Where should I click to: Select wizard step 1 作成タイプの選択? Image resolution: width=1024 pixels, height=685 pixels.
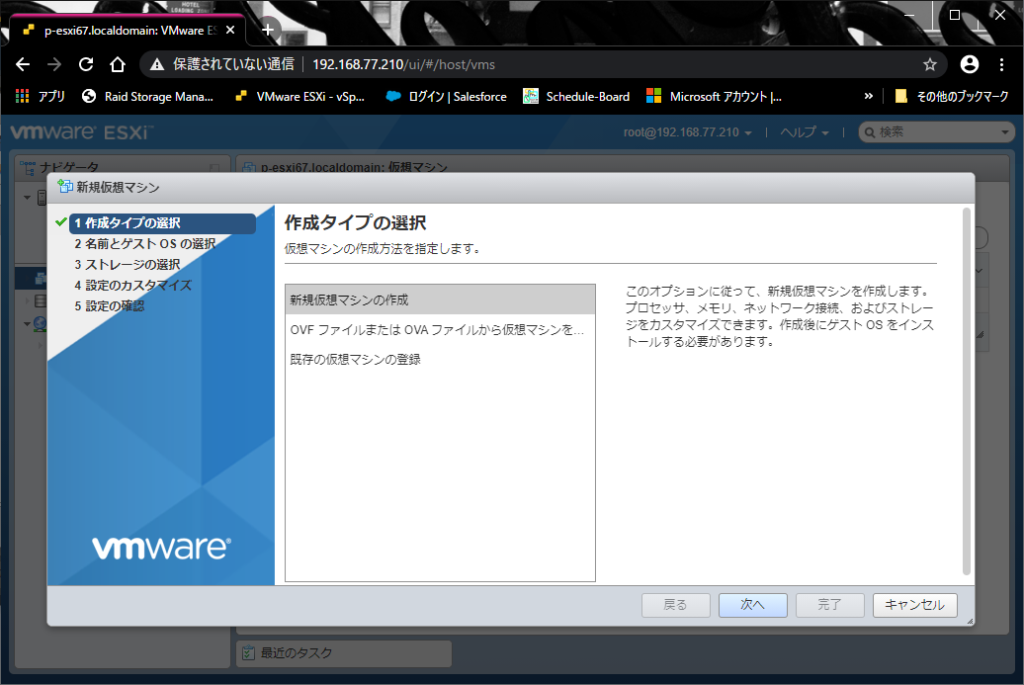(161, 223)
